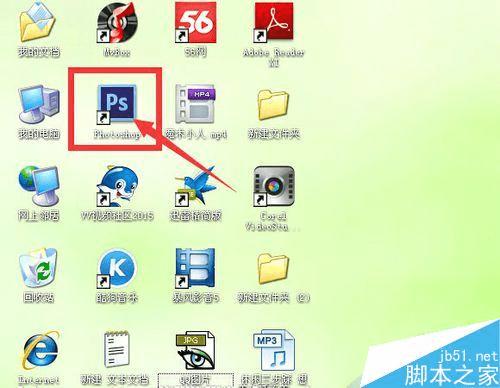Viewport: 500px width, 388px height.
Task: Click the 'Adobe Reader XI' label text
Action: click(273, 57)
